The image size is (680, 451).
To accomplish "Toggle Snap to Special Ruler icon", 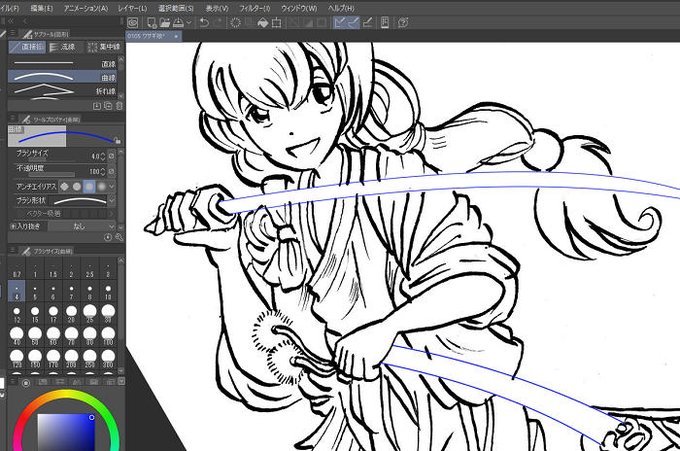I will [x=353, y=23].
